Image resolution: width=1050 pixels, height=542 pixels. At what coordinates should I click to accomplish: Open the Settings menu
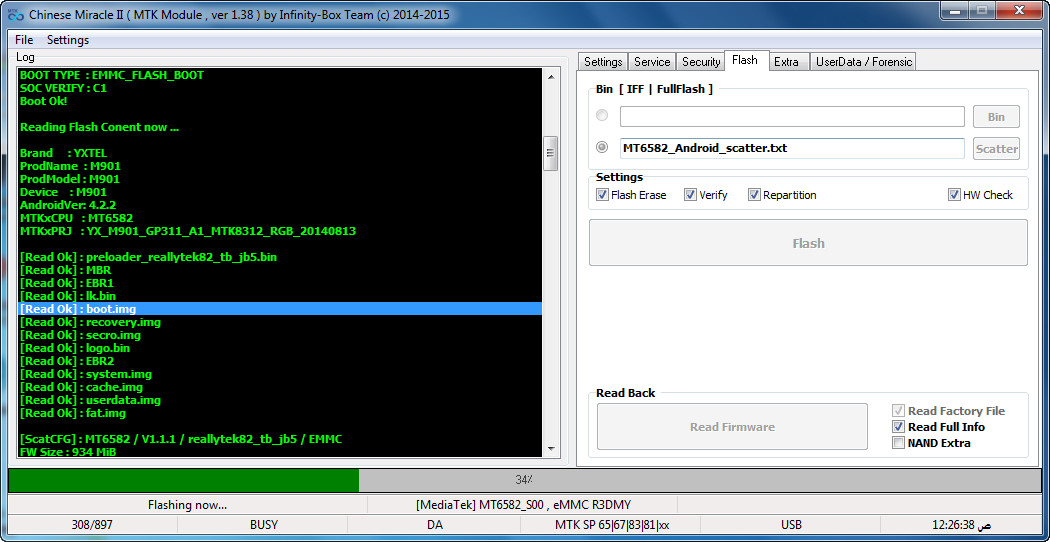(x=68, y=40)
